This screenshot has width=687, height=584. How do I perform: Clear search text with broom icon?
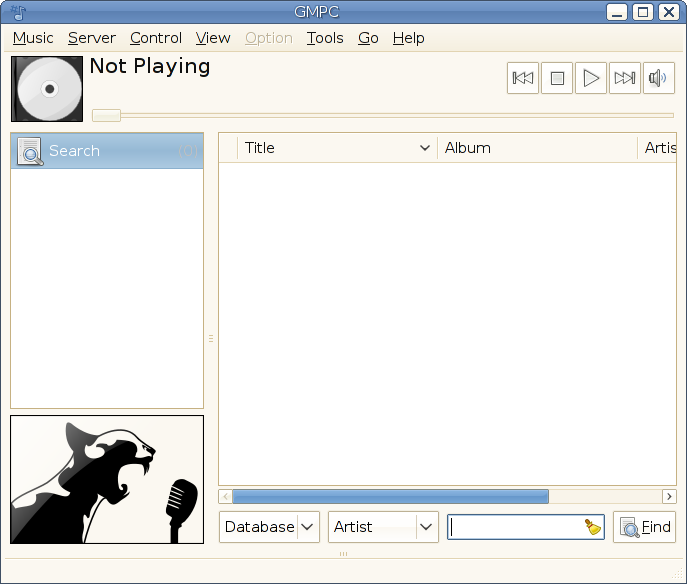(593, 527)
